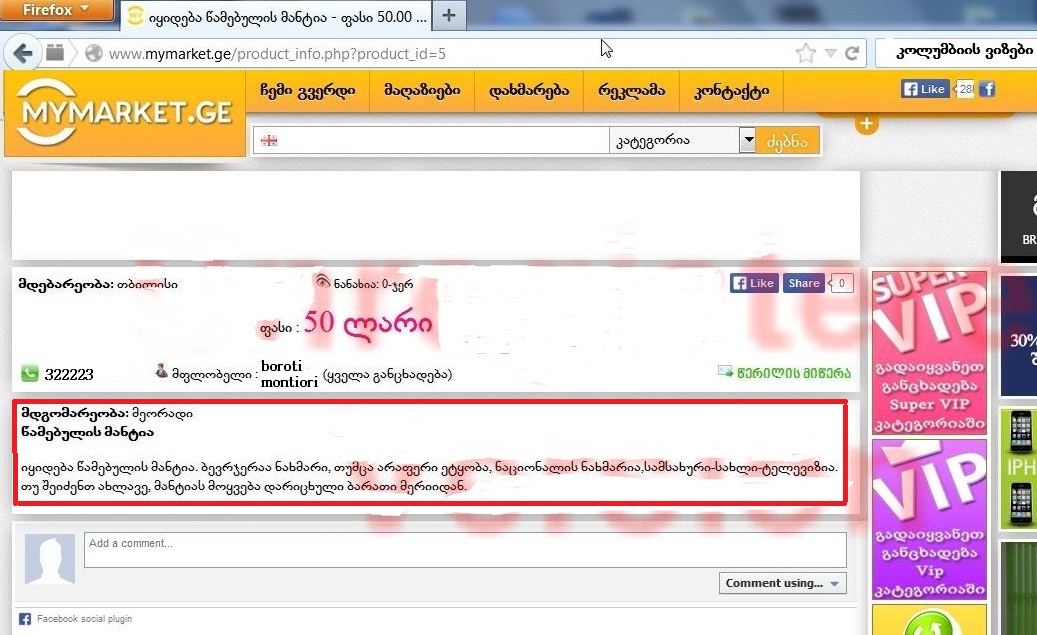
Task: Click the ნამებულის მანტია title
Action: click(87, 433)
